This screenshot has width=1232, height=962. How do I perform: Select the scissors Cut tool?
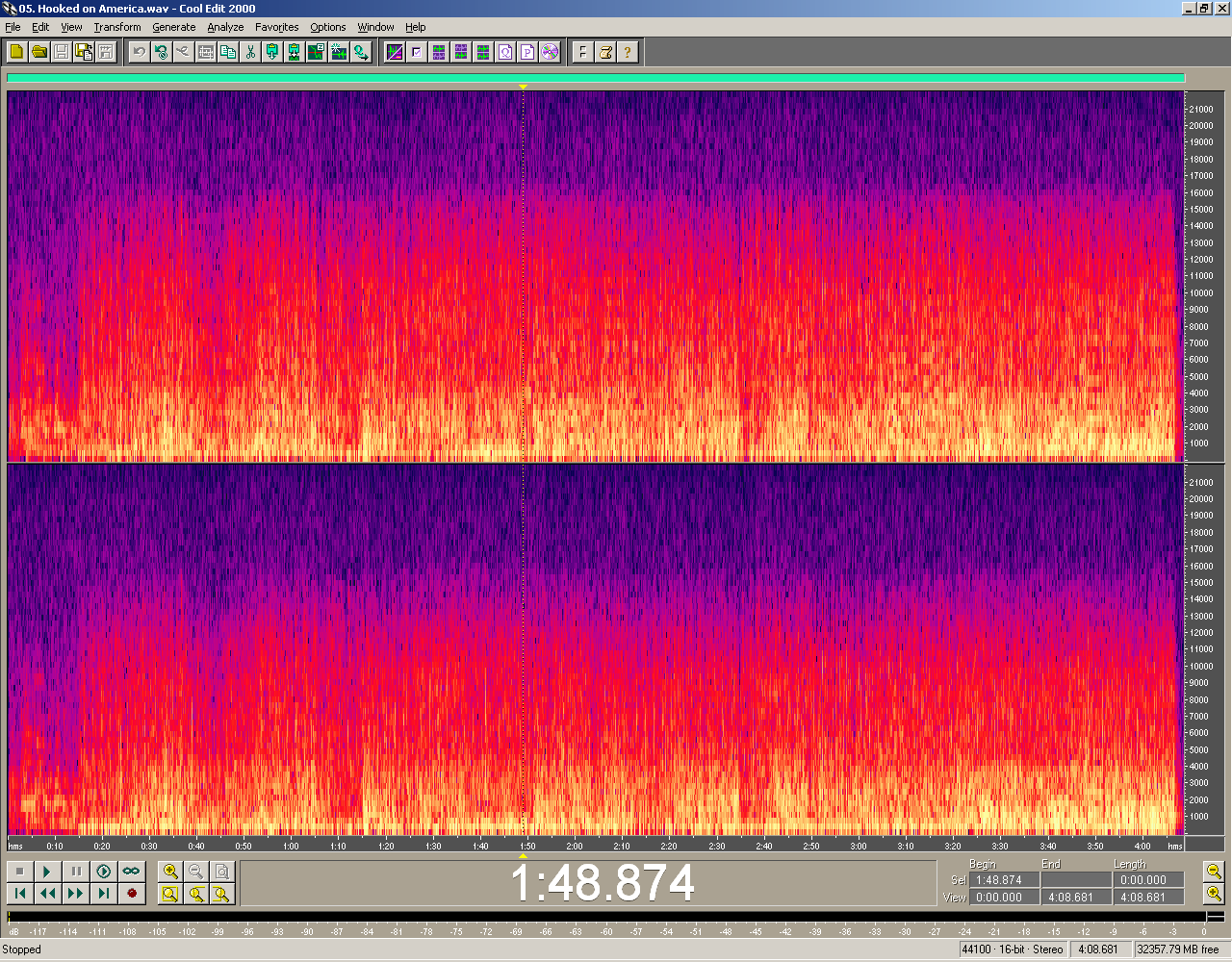click(x=250, y=52)
